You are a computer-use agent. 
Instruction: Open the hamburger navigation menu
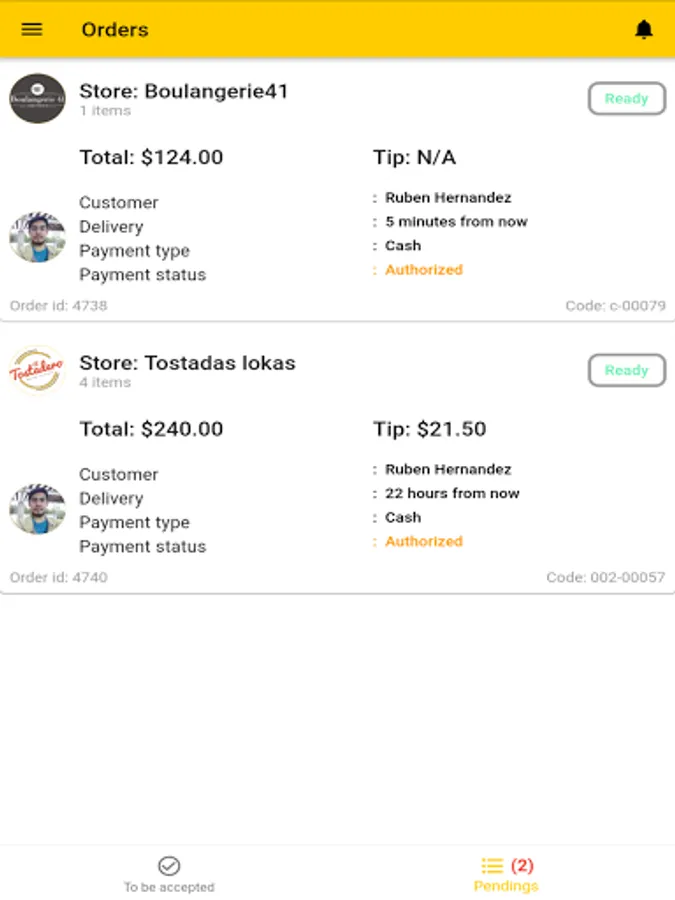32,29
